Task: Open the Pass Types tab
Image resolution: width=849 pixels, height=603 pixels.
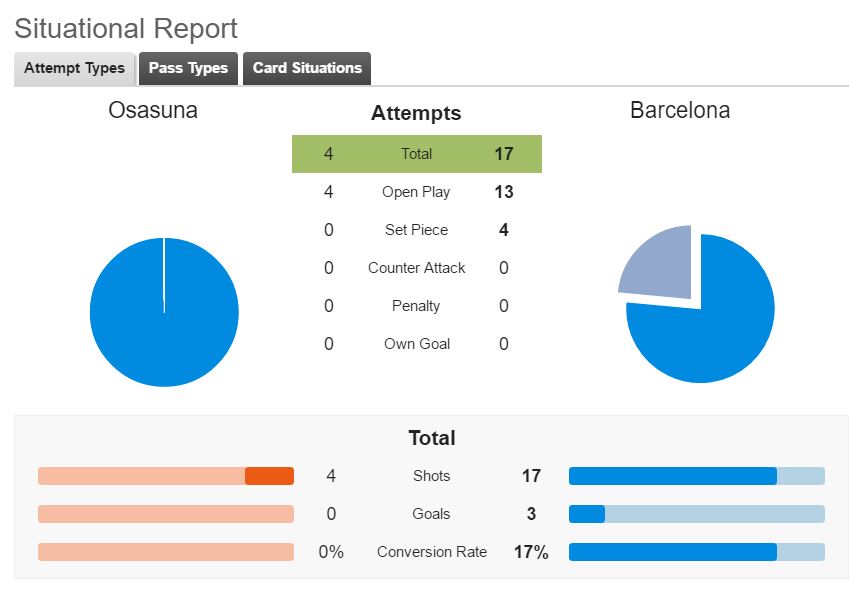Action: click(188, 68)
